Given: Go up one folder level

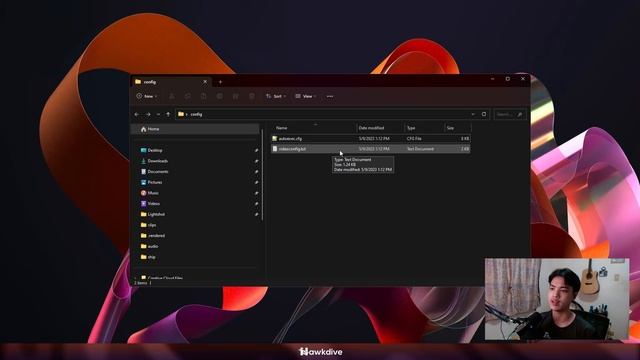Looking at the screenshot, I should point(168,114).
